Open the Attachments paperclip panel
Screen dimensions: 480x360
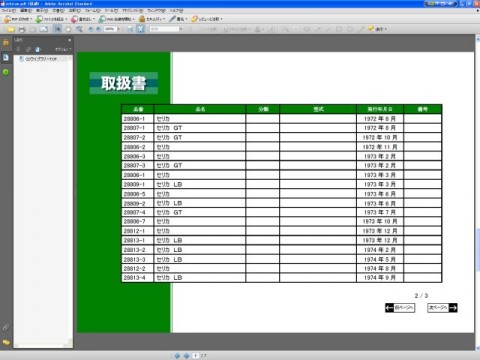tap(6, 327)
